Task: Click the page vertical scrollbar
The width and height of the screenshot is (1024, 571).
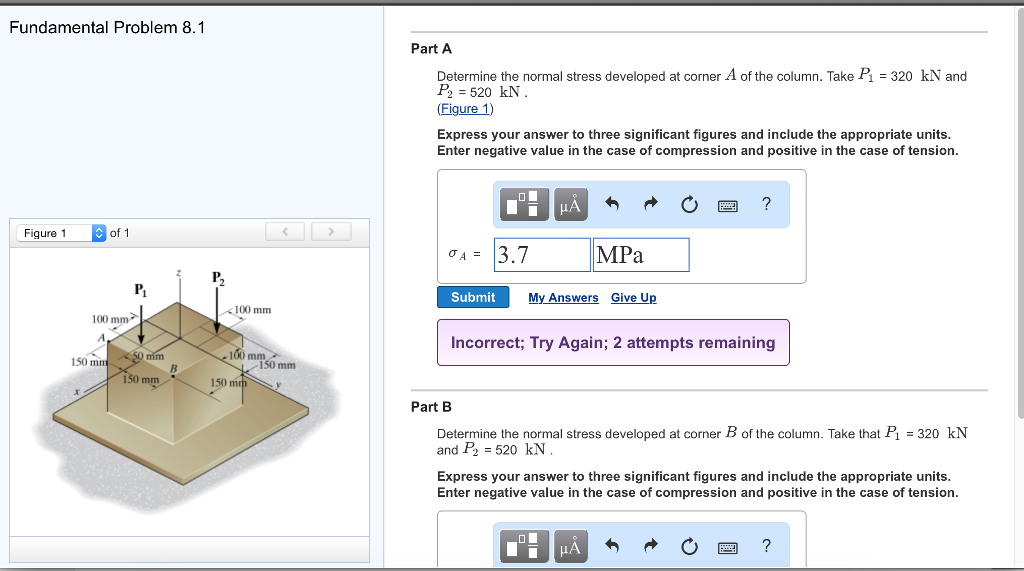Action: [1020, 212]
